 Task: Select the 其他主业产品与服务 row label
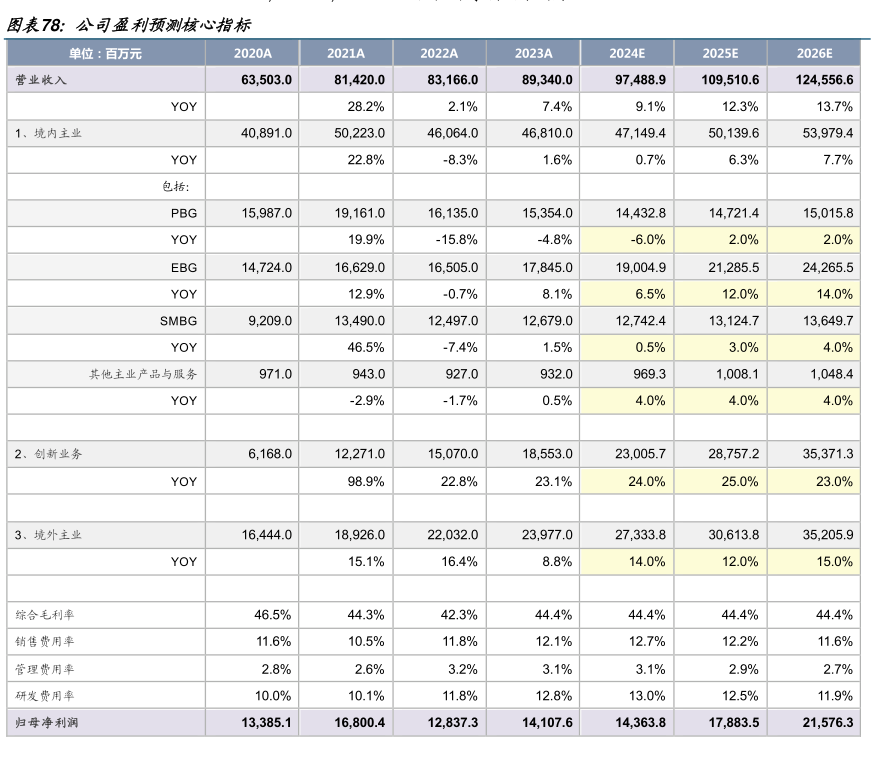coord(143,374)
